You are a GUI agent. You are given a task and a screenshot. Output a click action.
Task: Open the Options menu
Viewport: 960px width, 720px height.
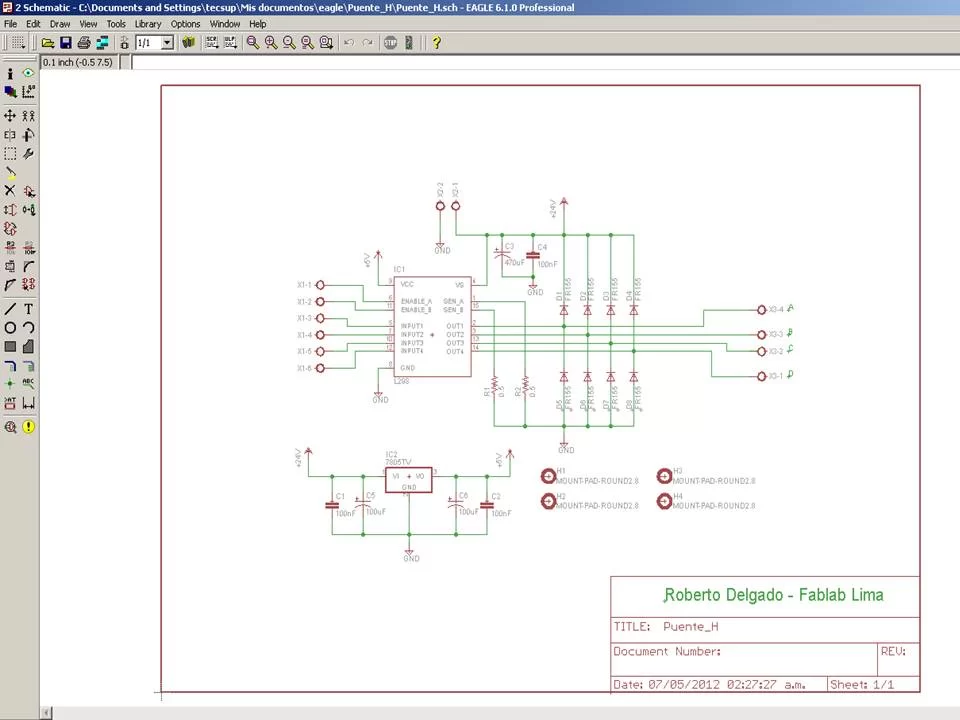pos(185,23)
